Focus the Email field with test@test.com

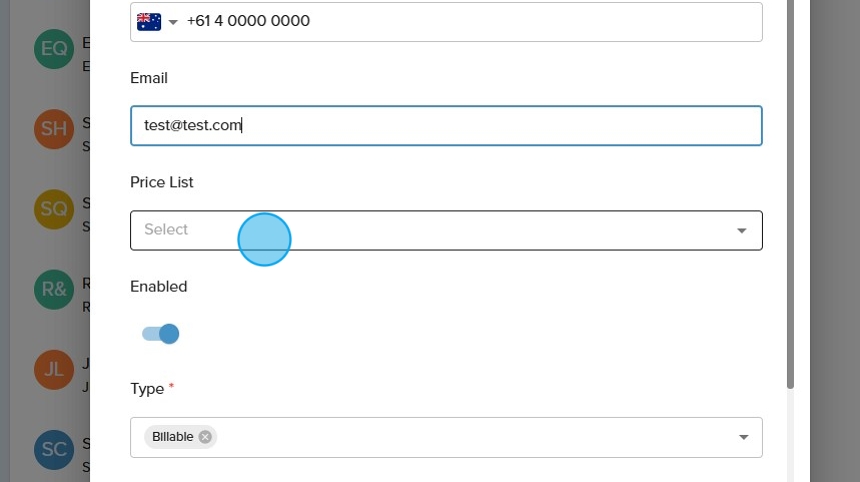446,126
